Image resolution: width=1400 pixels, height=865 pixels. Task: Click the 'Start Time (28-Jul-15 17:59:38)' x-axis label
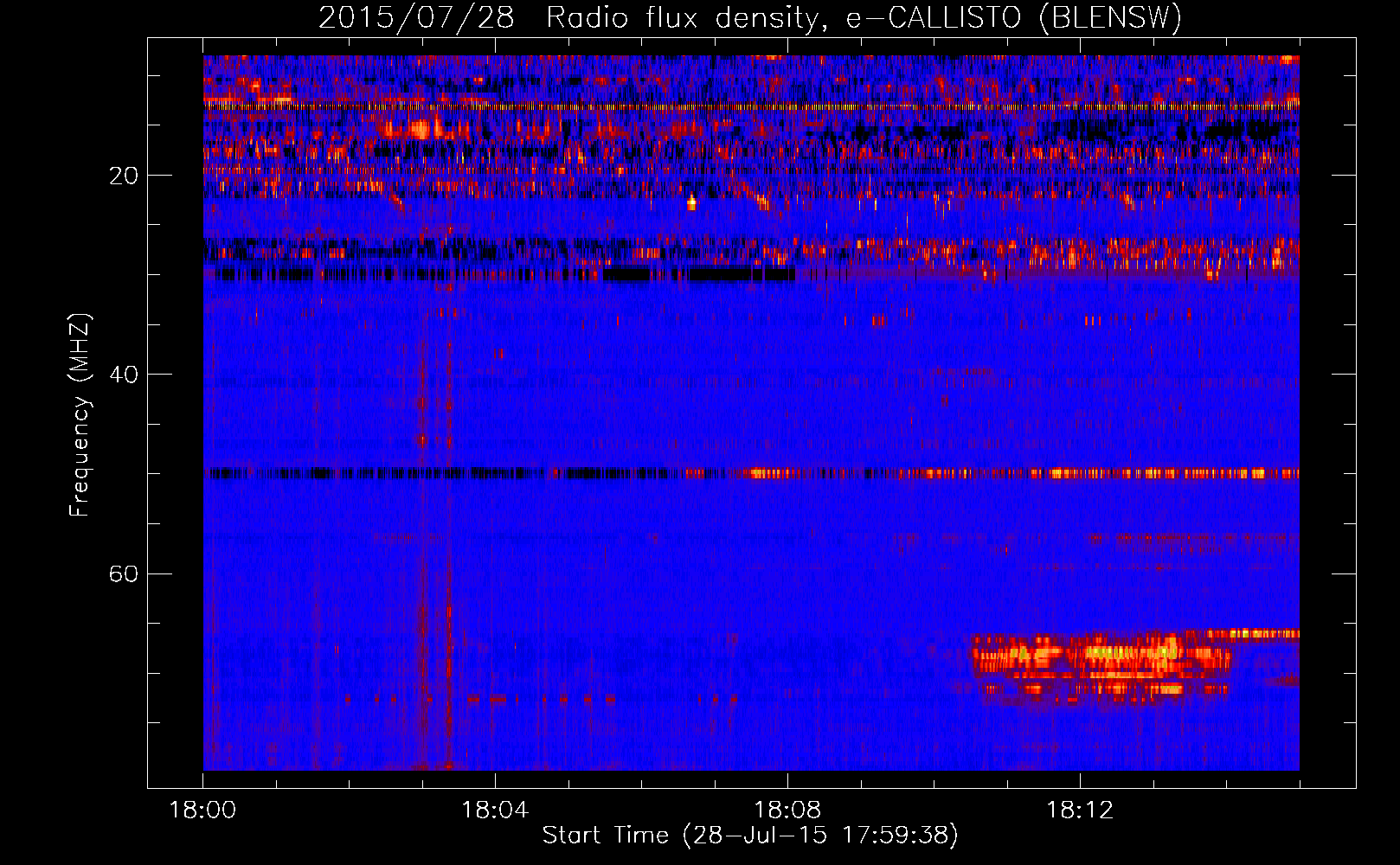click(750, 836)
